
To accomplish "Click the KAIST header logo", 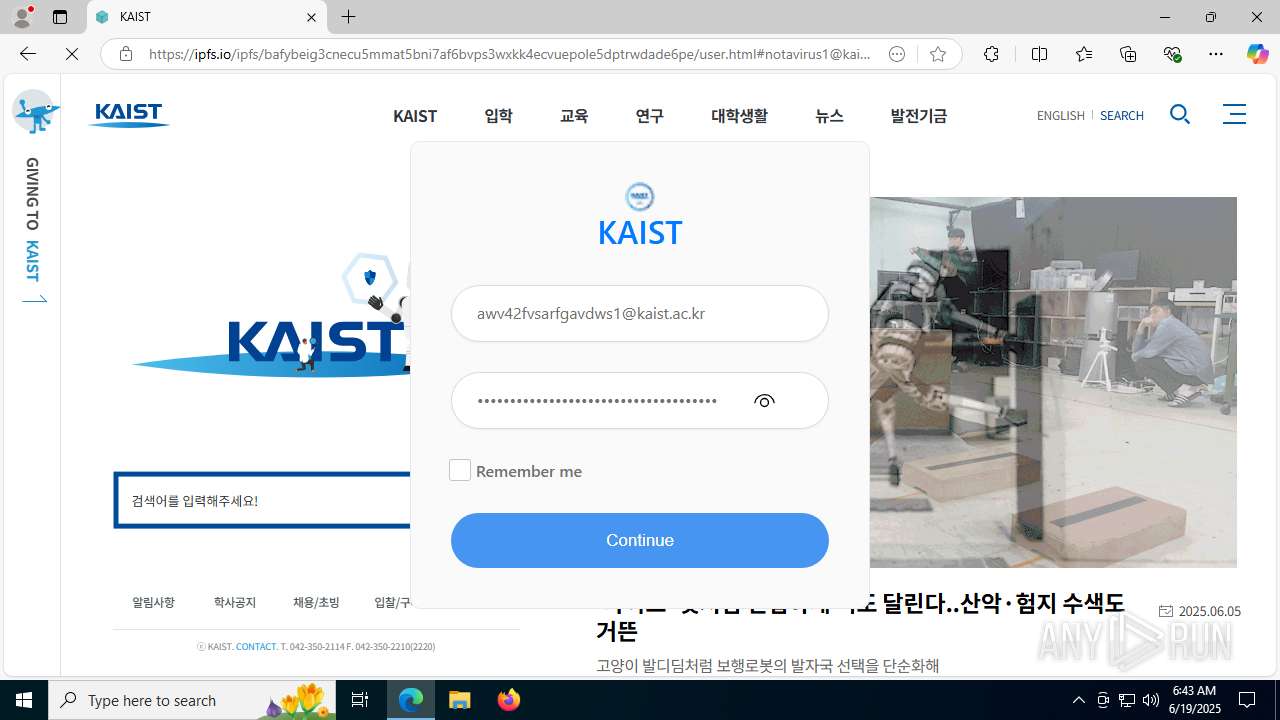I will click(129, 115).
